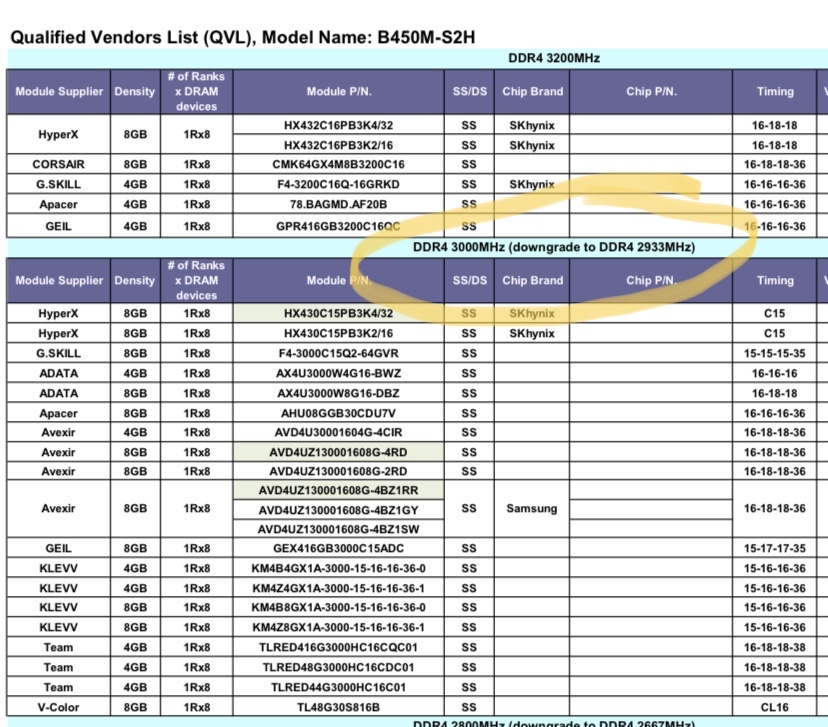The image size is (828, 727).
Task: Select part number AVD4UZ130001608G-4RD
Action: point(338,452)
